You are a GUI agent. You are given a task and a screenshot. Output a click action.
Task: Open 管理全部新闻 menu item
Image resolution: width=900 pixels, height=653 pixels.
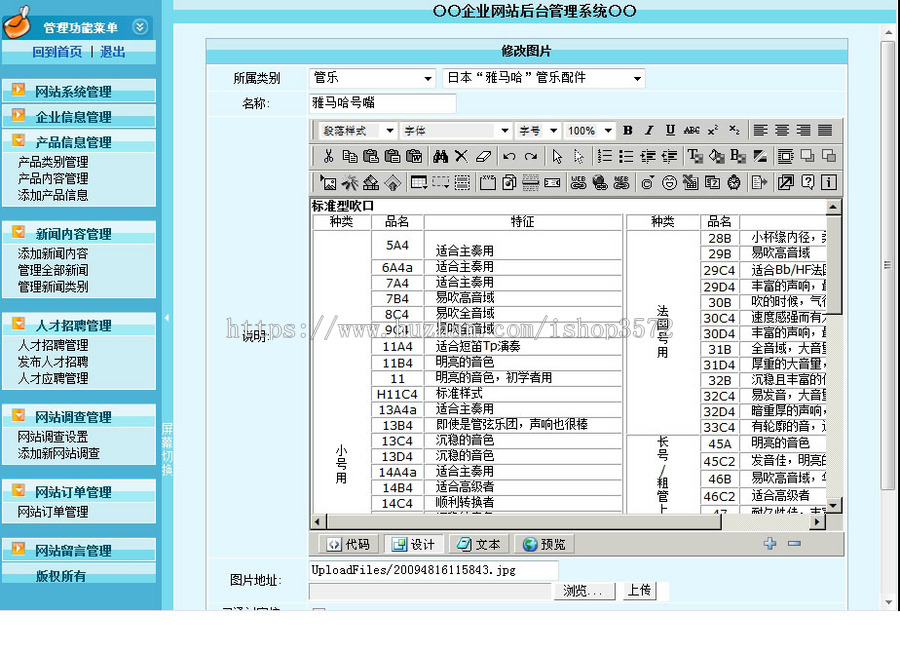click(x=53, y=270)
